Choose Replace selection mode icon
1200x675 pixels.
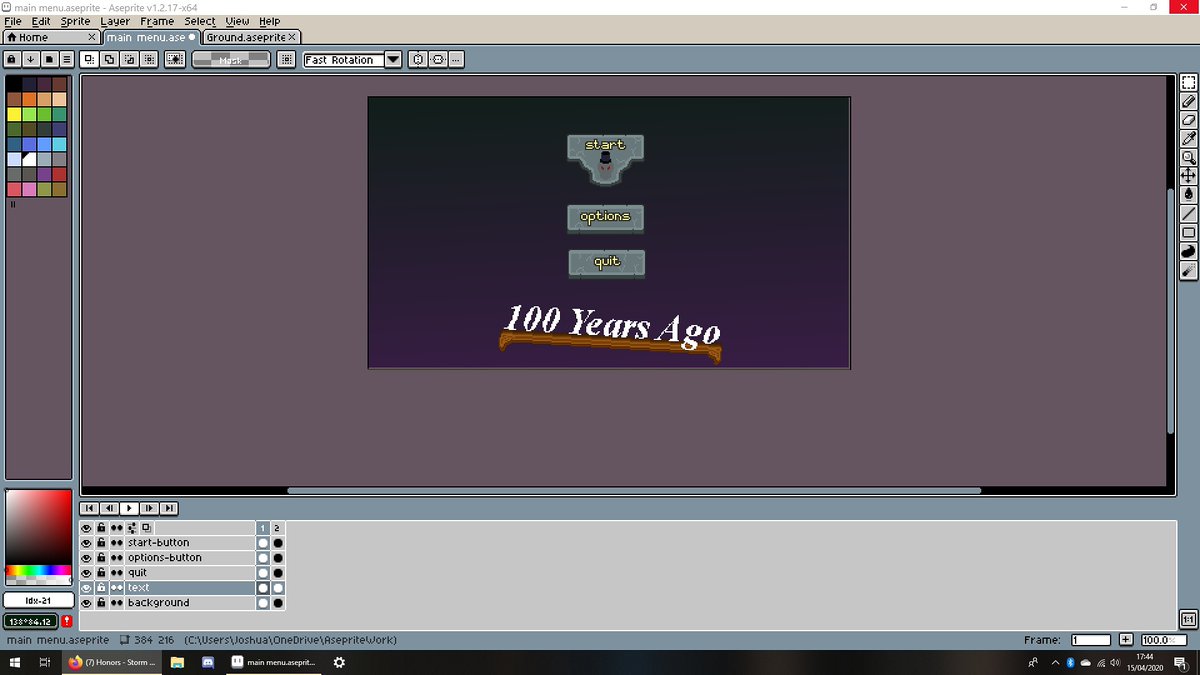[89, 59]
